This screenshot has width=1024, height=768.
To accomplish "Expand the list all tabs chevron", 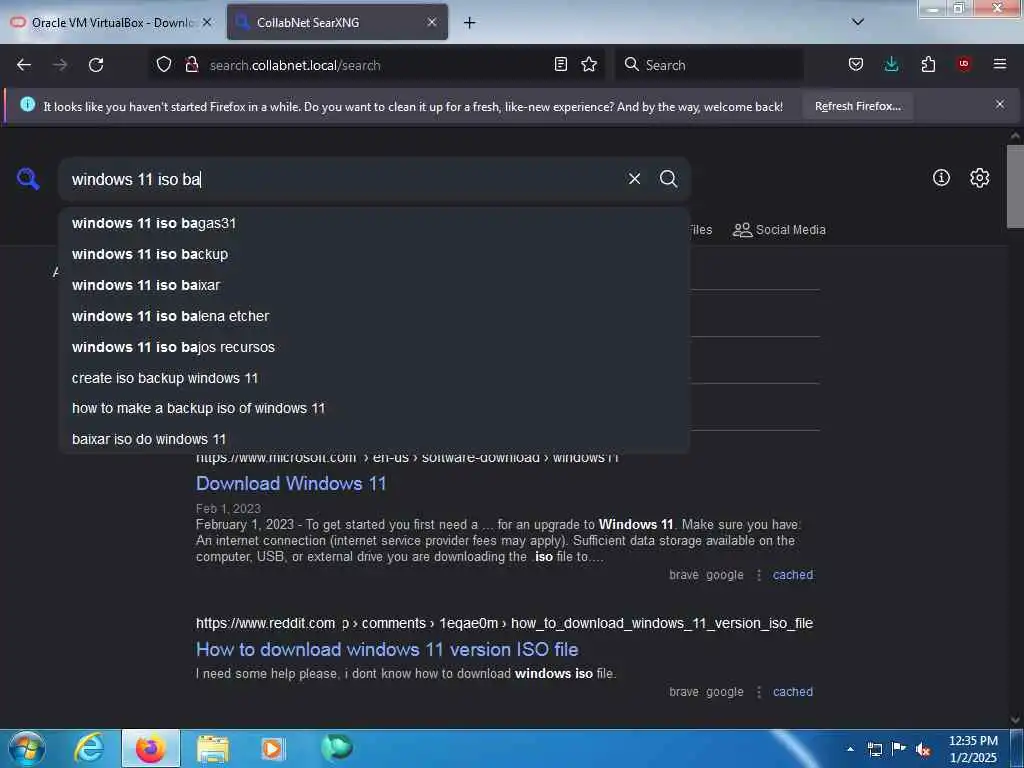I will 858,22.
